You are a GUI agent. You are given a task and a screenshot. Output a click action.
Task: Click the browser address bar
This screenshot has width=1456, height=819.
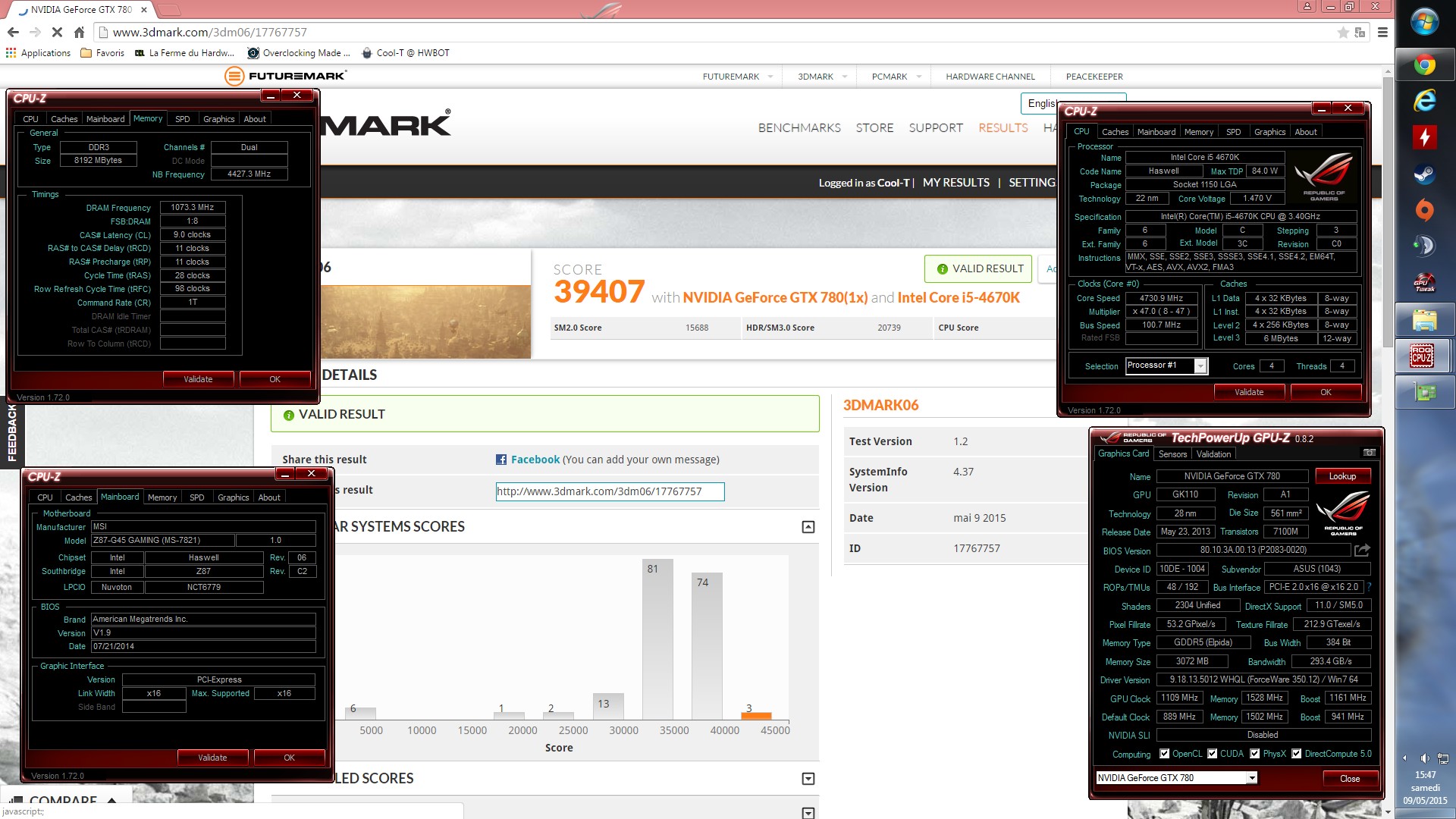click(713, 33)
